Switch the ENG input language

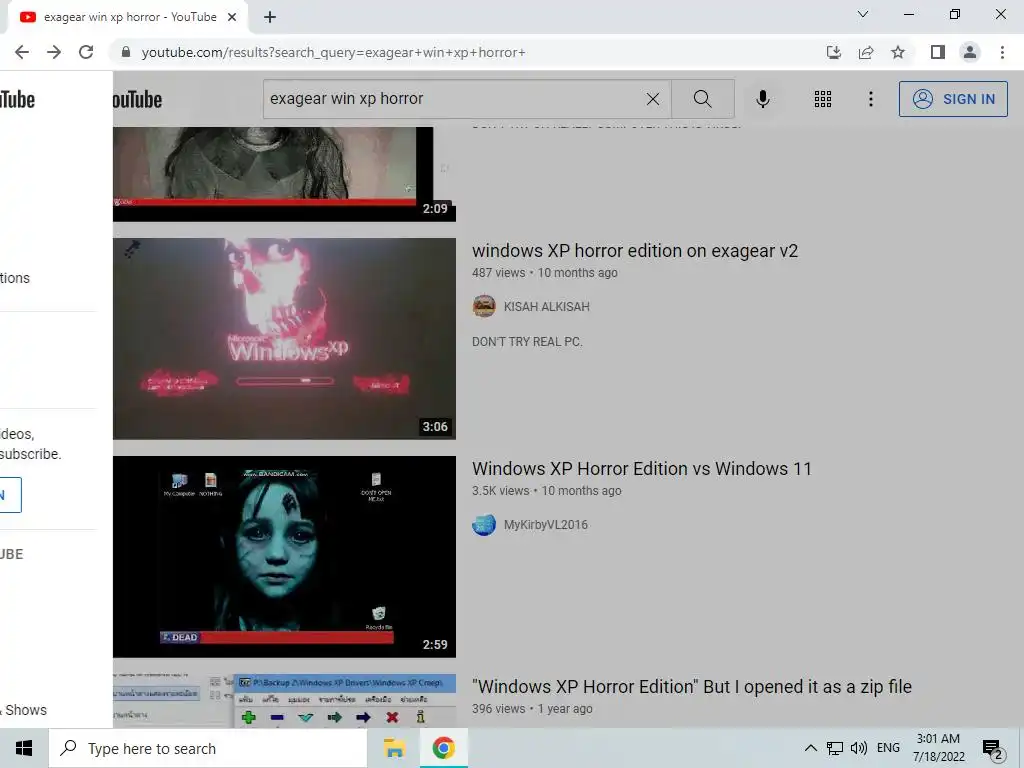click(x=888, y=748)
